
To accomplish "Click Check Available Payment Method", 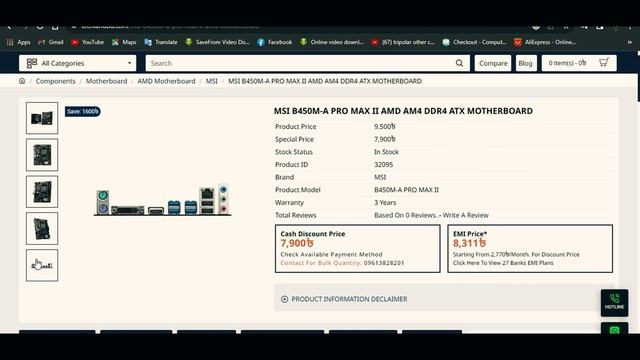I will click(x=331, y=254).
